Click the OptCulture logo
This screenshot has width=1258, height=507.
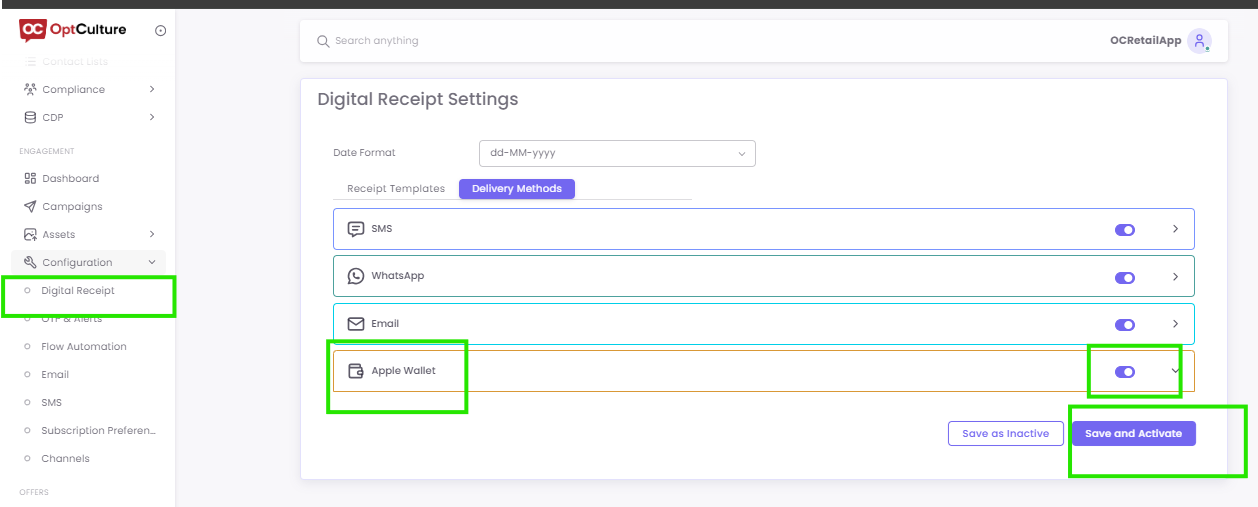73,30
